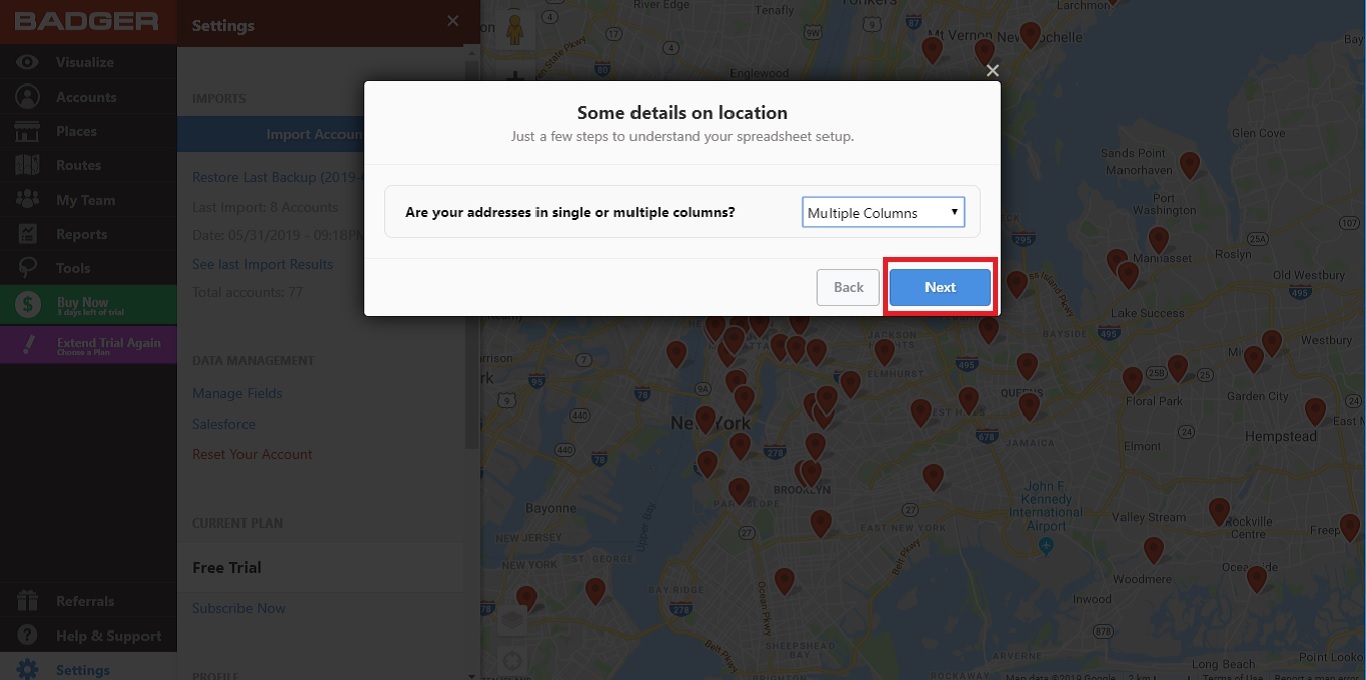Open Referrals in the sidebar
This screenshot has width=1366, height=680.
pyautogui.click(x=85, y=601)
